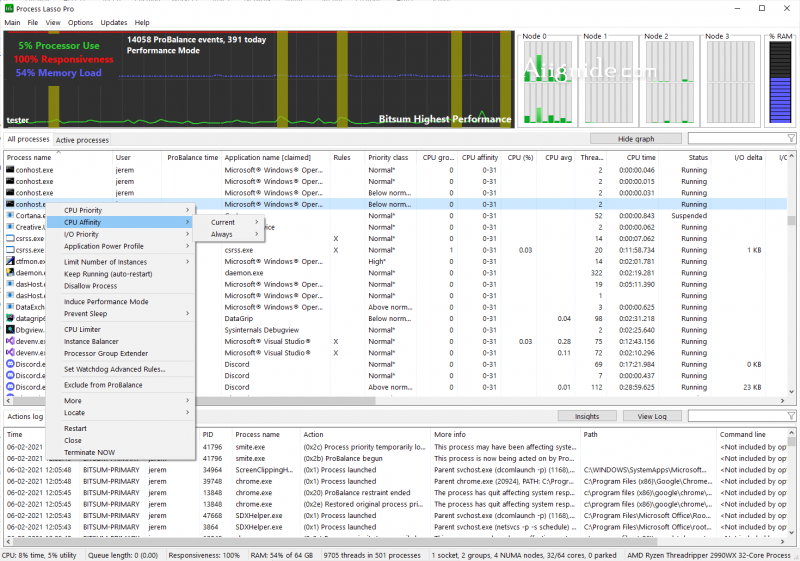Select Induce Performance Mode
The image size is (800, 561).
pos(120,302)
